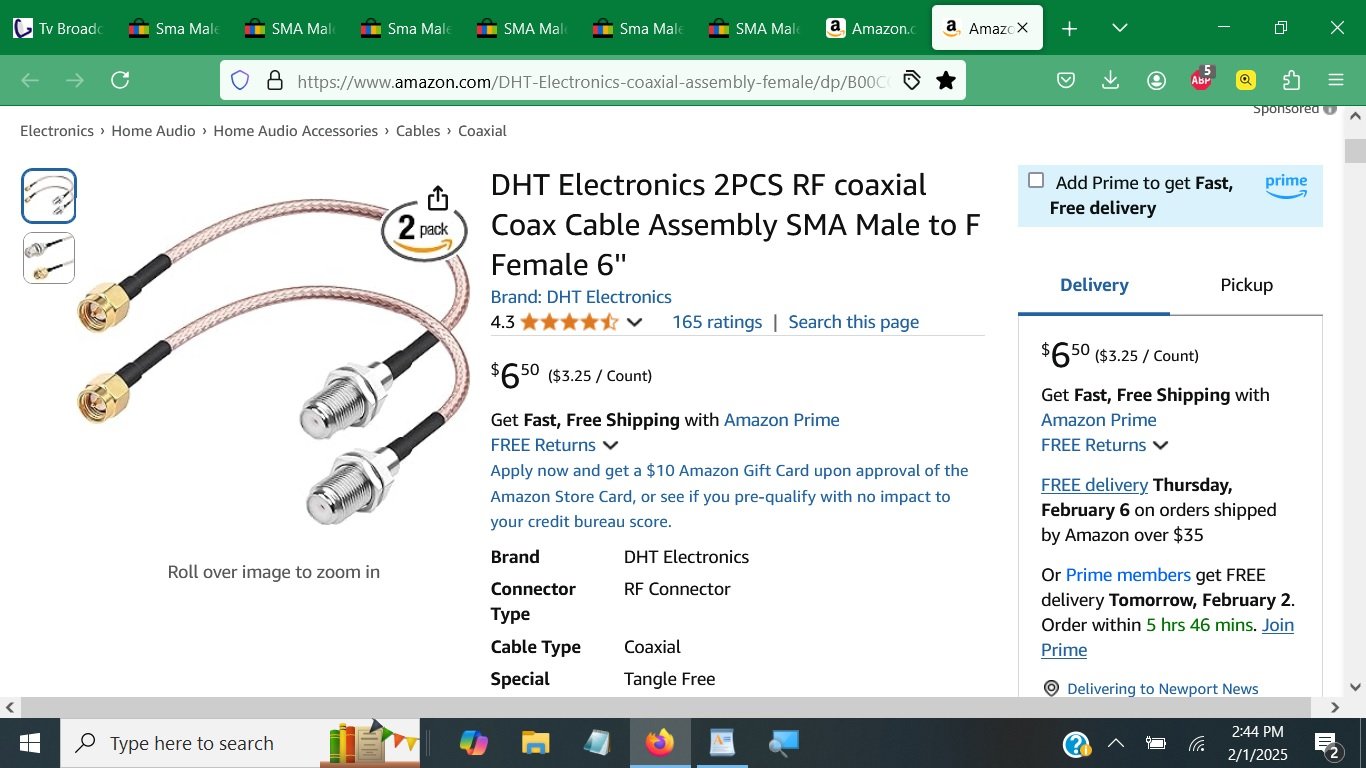
Task: Open the Firefox hamburger application menu
Action: [1336, 81]
